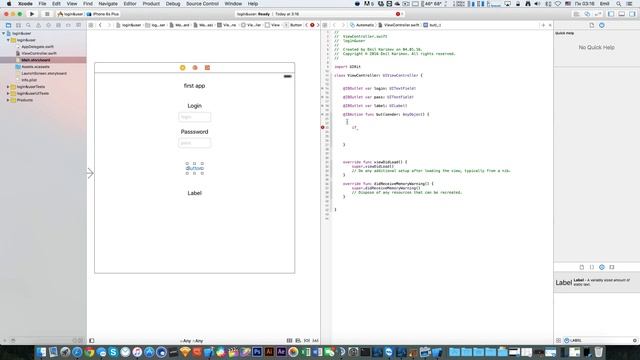Click the Login text field on canvas

195,117
